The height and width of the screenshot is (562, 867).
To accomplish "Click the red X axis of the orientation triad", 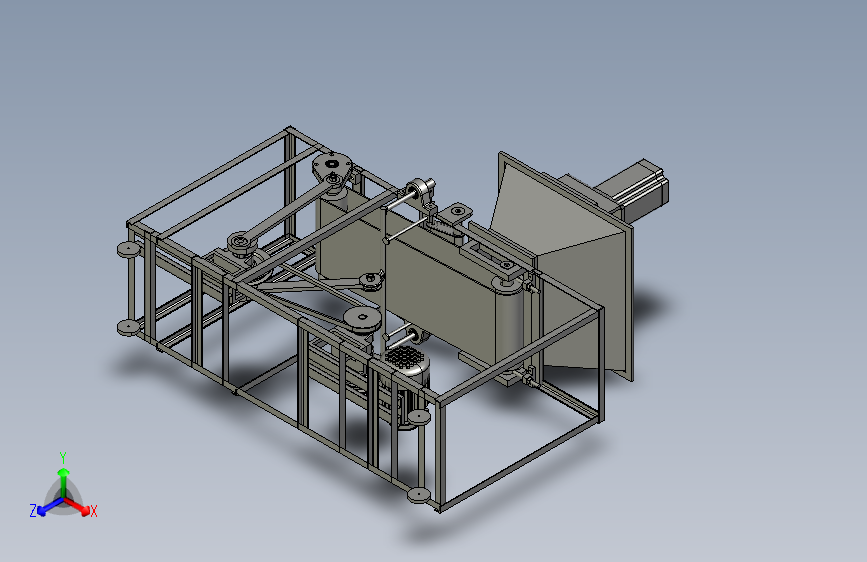I will coord(79,506).
